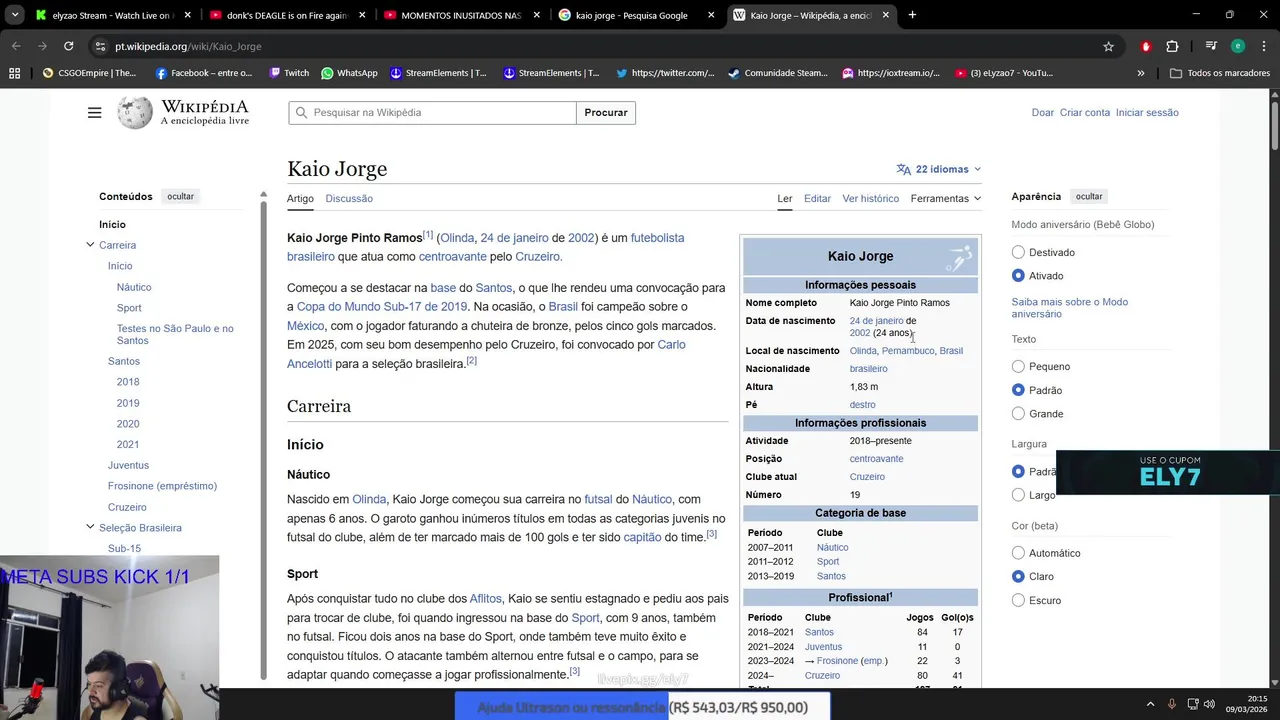Hide the Aparência panel
This screenshot has width=1280, height=720.
[x=1089, y=196]
